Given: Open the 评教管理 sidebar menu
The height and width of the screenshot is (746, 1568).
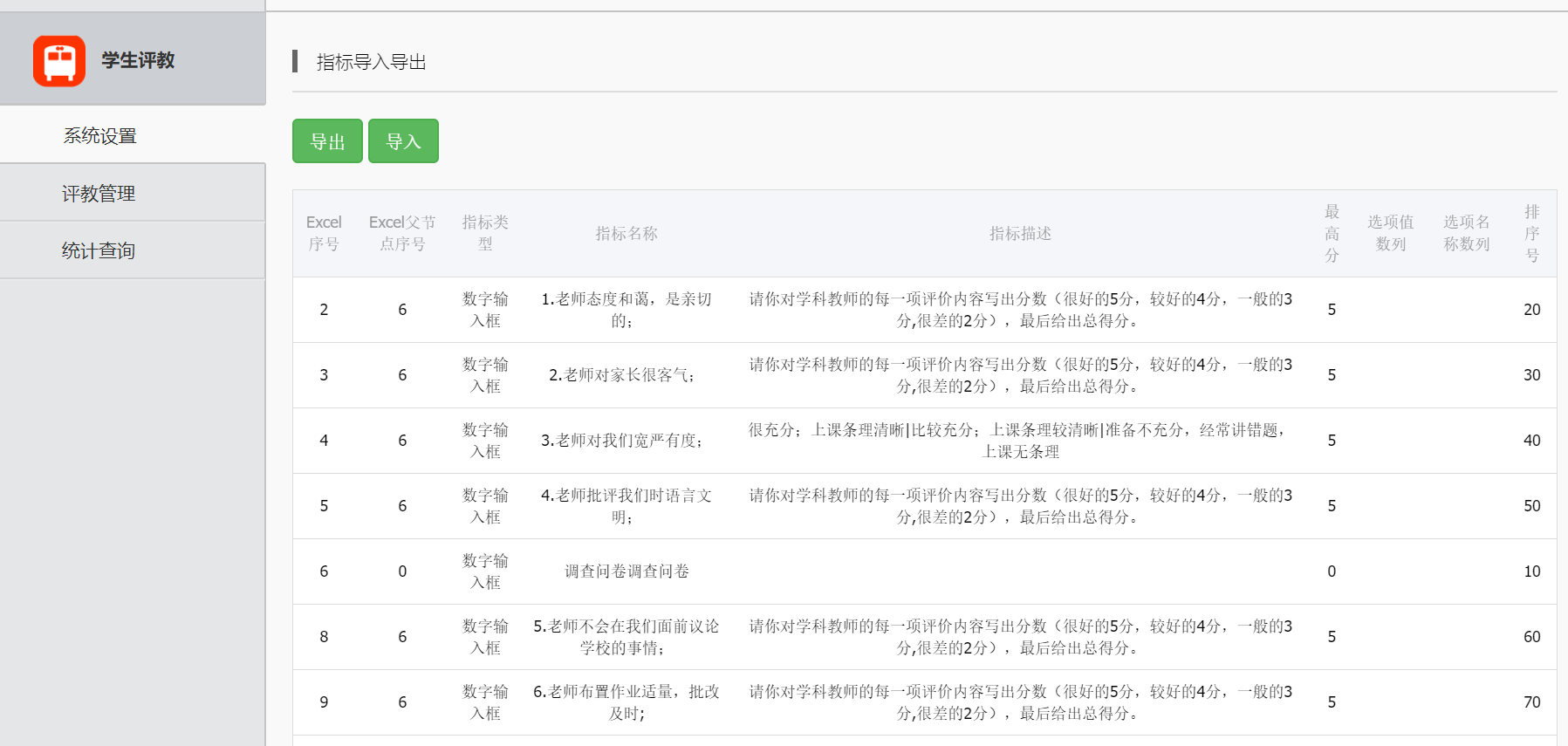Looking at the screenshot, I should click(x=99, y=194).
